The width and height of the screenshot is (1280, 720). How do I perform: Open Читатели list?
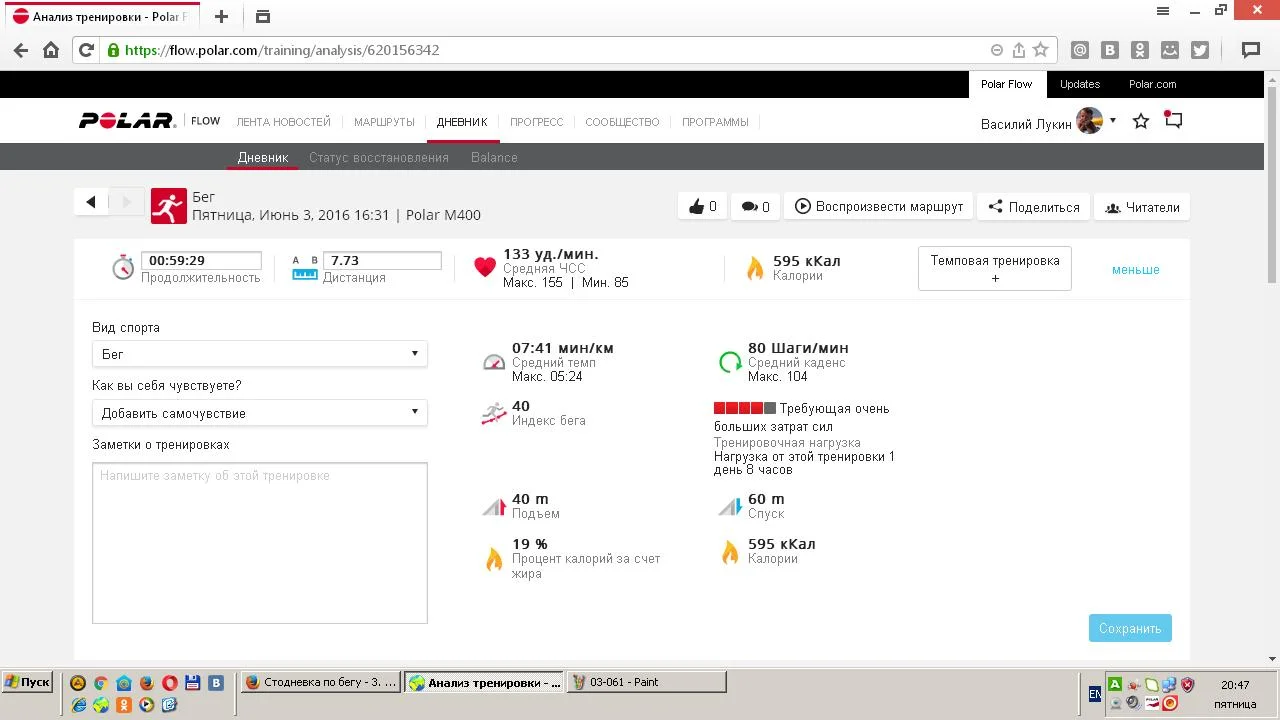[1142, 207]
